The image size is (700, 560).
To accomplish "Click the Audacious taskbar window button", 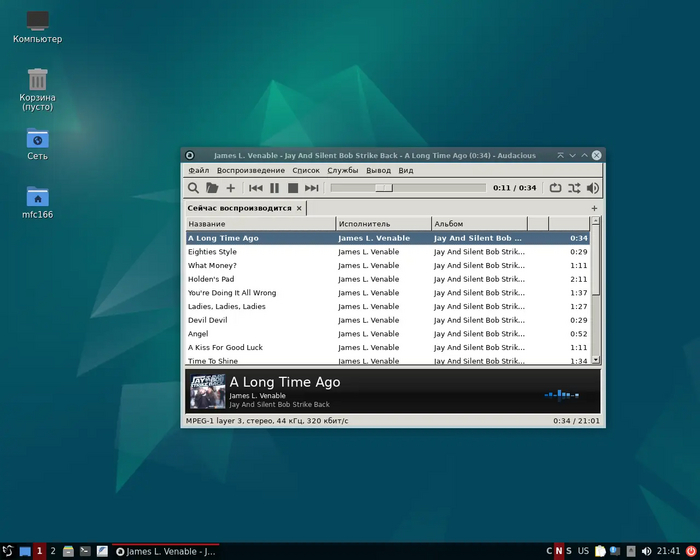I will coord(166,552).
